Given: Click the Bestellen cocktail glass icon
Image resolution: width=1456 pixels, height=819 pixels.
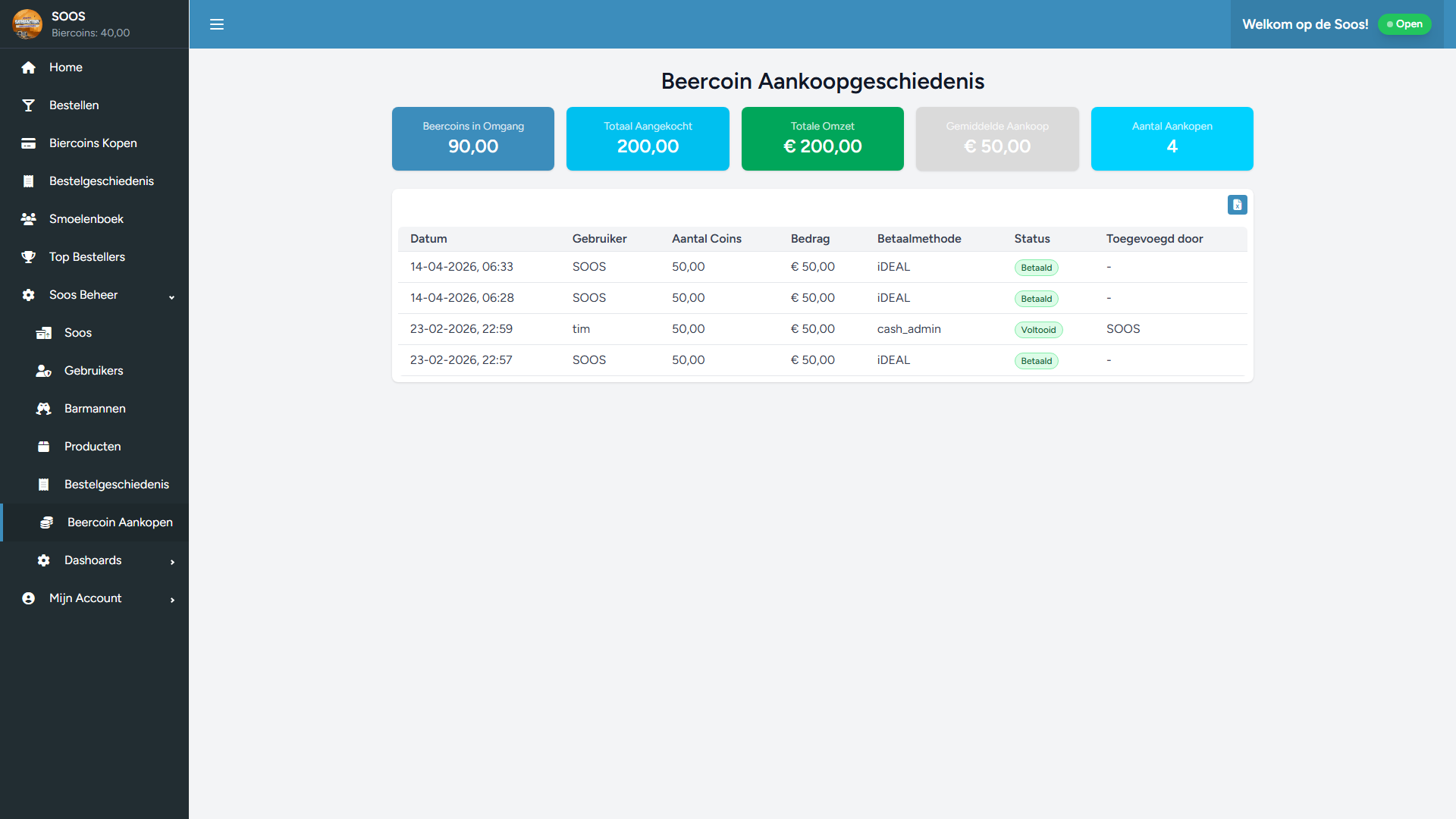Looking at the screenshot, I should (29, 105).
